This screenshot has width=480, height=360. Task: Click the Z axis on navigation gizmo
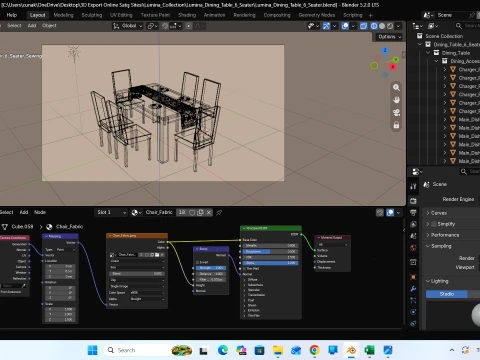(385, 50)
